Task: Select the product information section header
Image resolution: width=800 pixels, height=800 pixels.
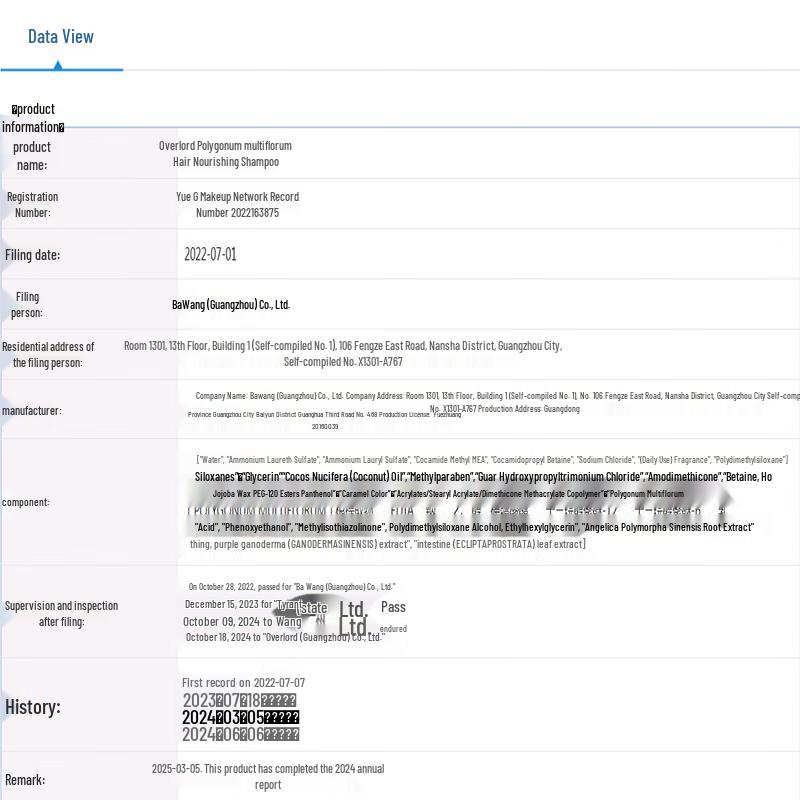Action: 33,118
